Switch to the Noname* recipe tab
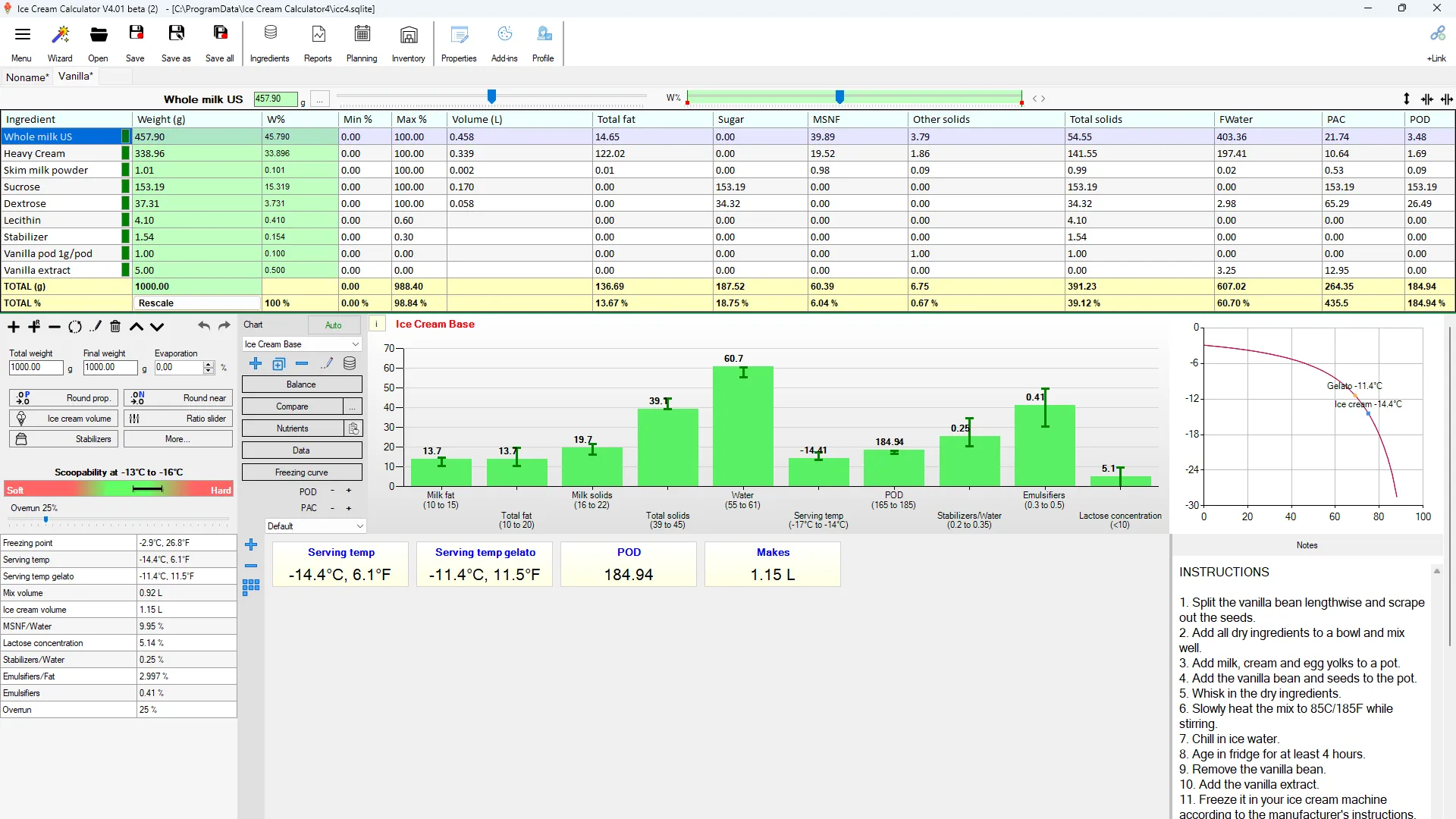 [x=27, y=77]
